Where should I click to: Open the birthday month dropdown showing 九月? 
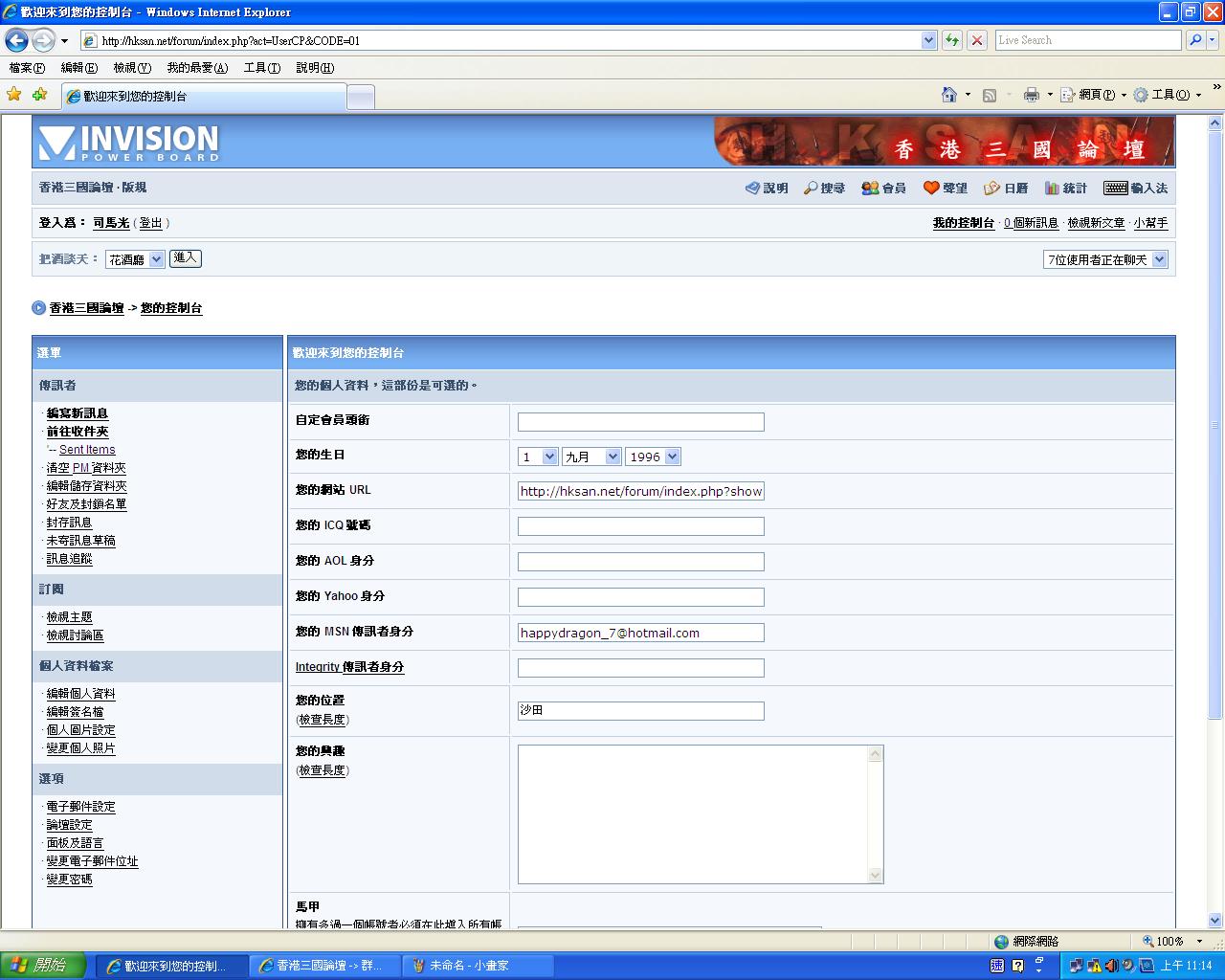(591, 457)
